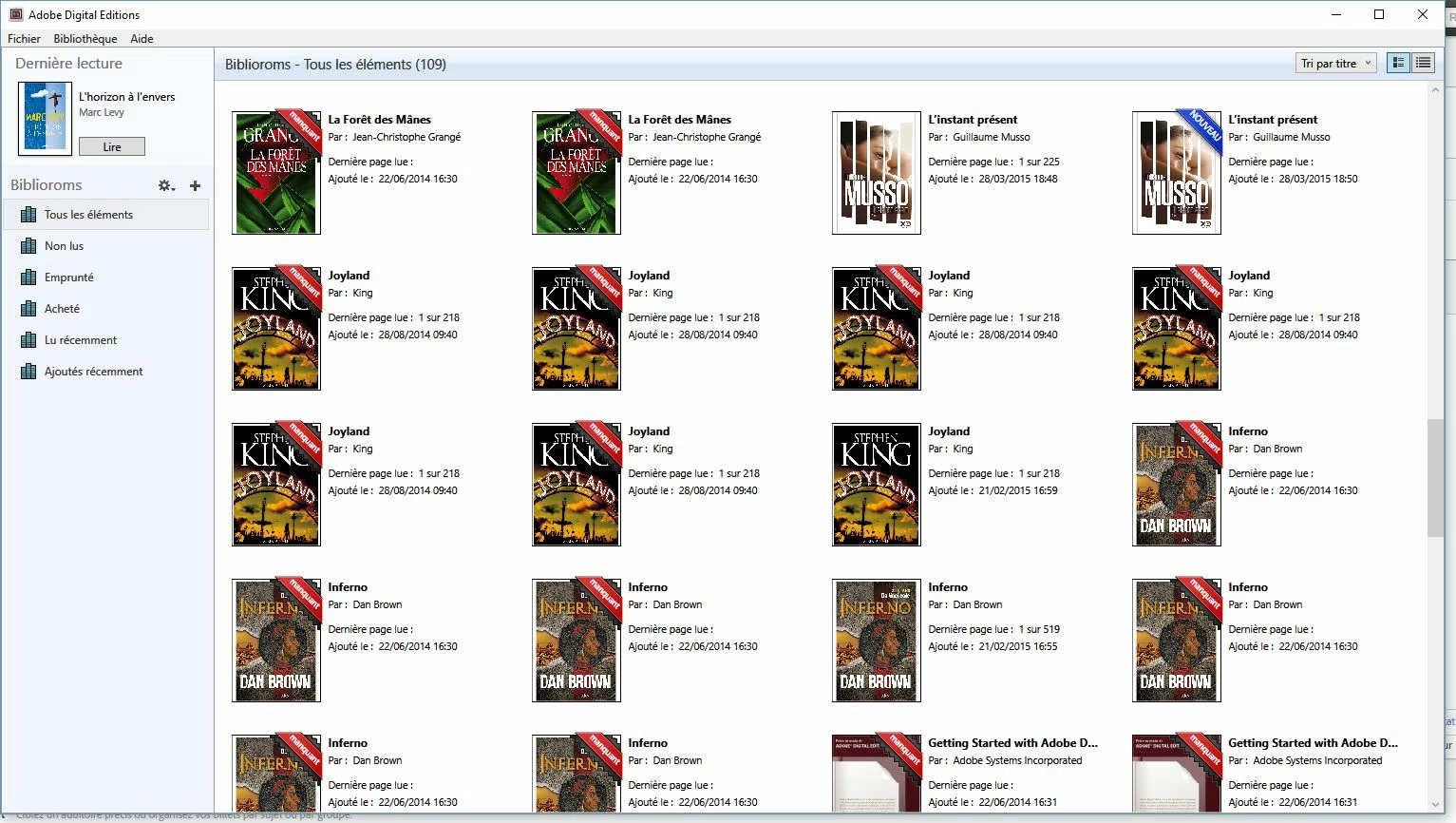This screenshot has height=823, width=1456.
Task: Select the Non lus bookshelf
Action: click(x=106, y=246)
